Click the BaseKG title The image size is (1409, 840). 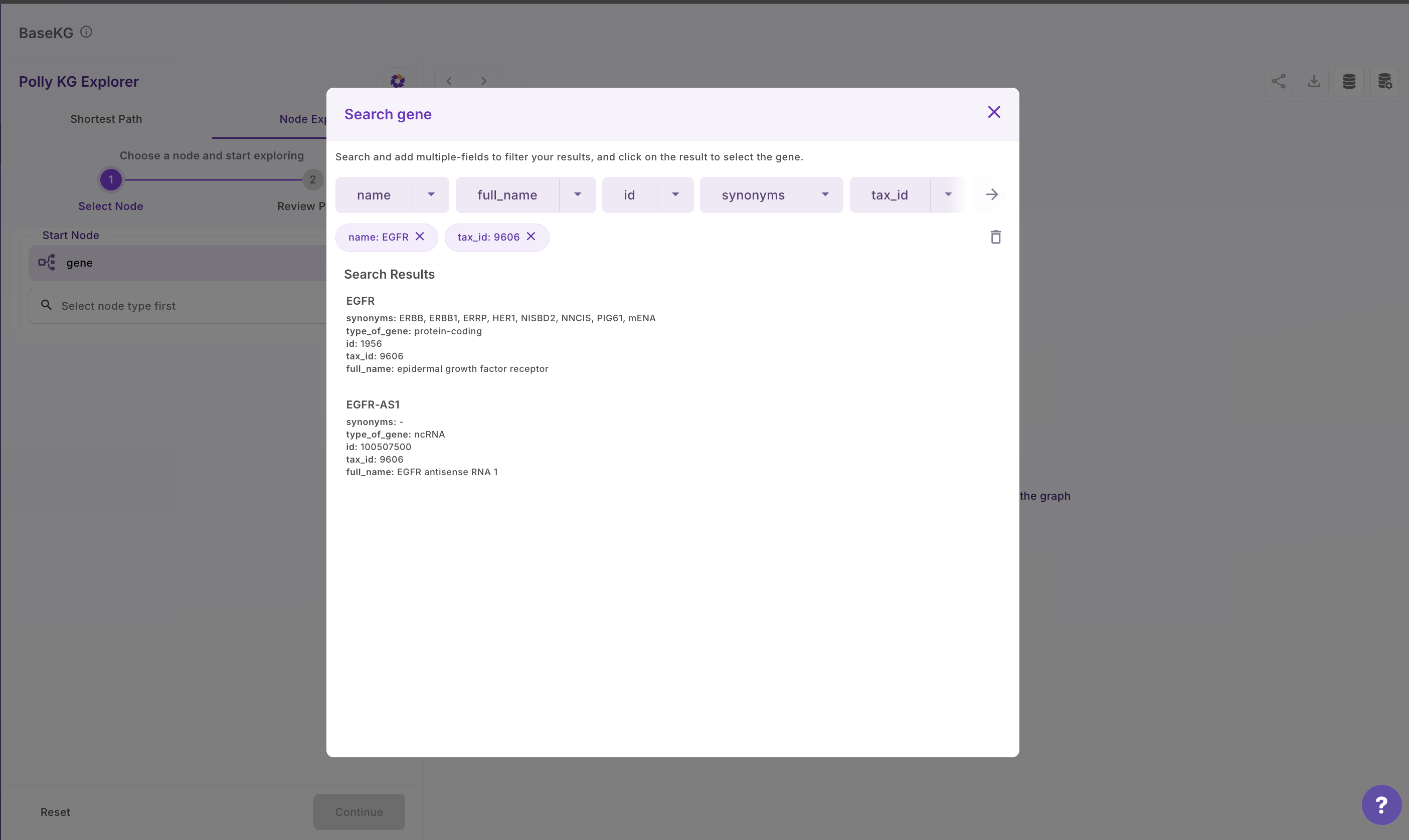(x=46, y=33)
